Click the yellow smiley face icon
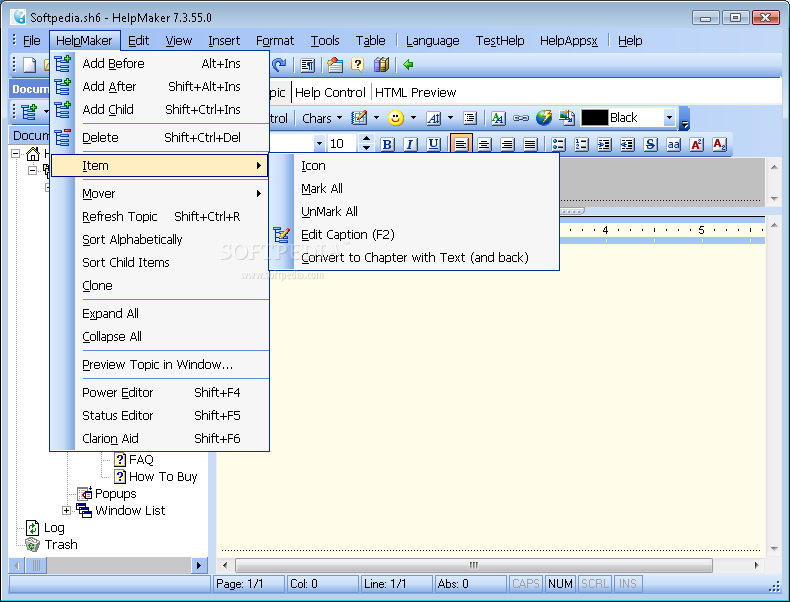The width and height of the screenshot is (790, 602). click(x=396, y=118)
